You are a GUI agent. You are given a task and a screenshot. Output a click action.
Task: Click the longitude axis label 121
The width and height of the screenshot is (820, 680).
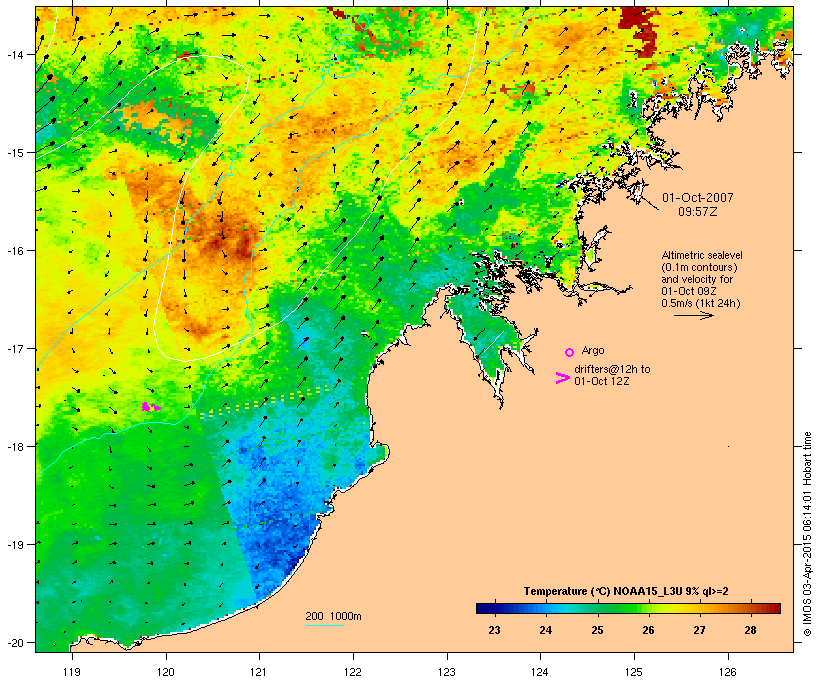[x=259, y=672]
